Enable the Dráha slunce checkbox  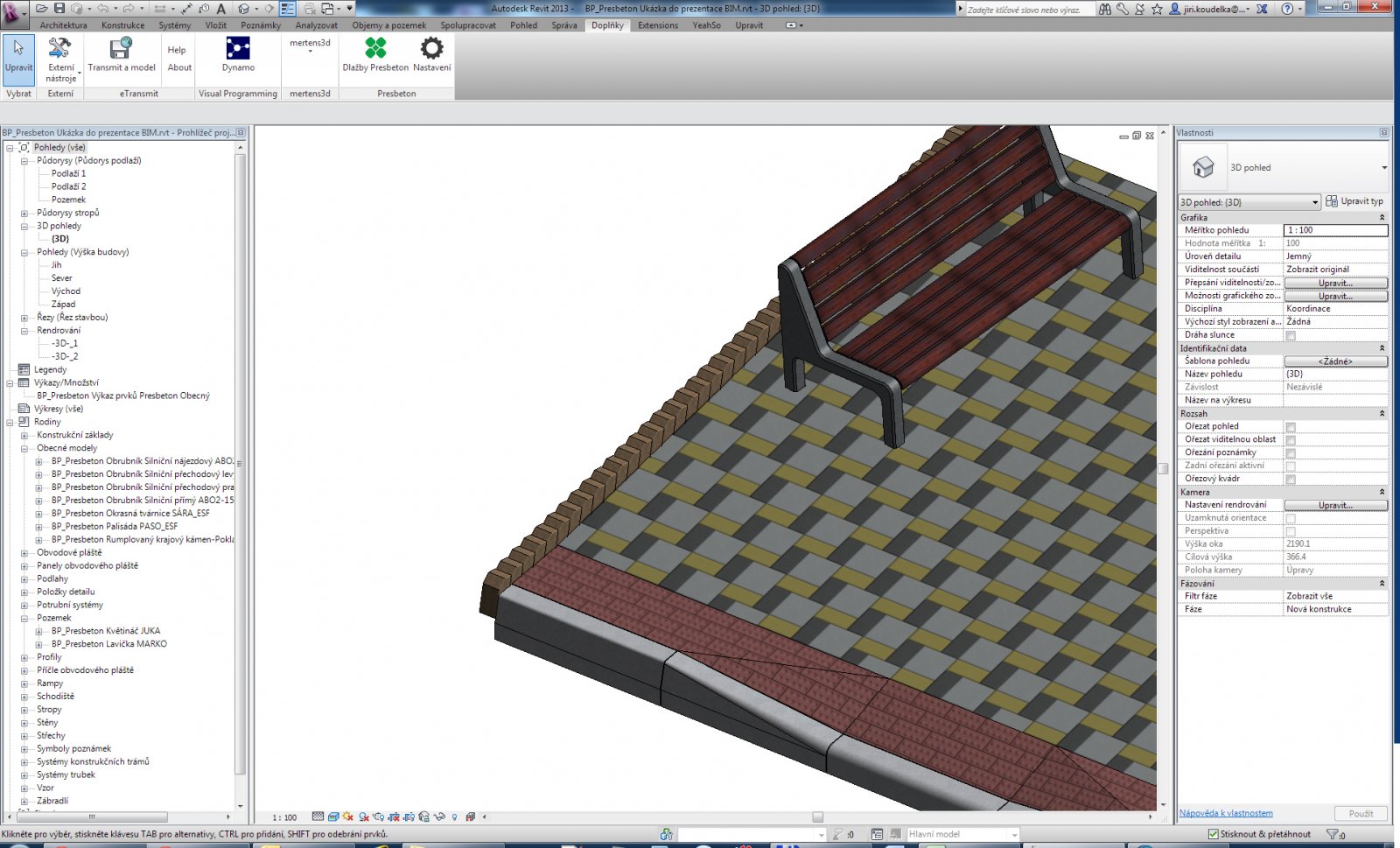point(1290,335)
